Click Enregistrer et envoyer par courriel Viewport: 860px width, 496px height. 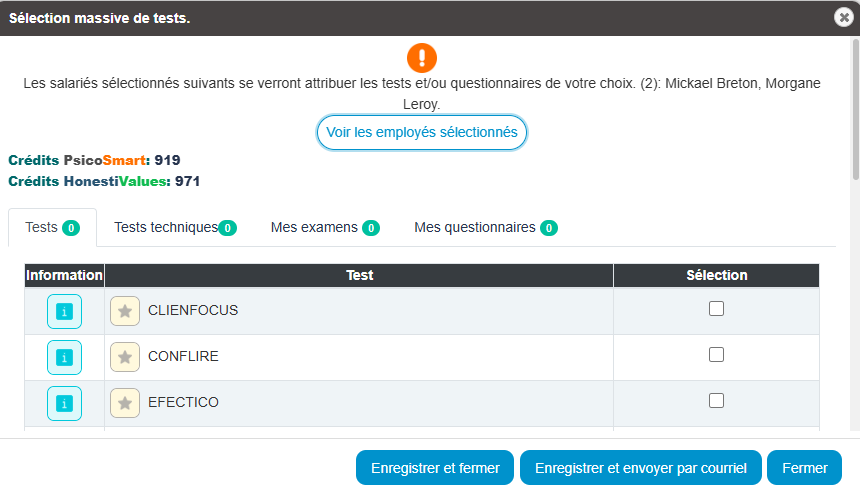point(640,468)
